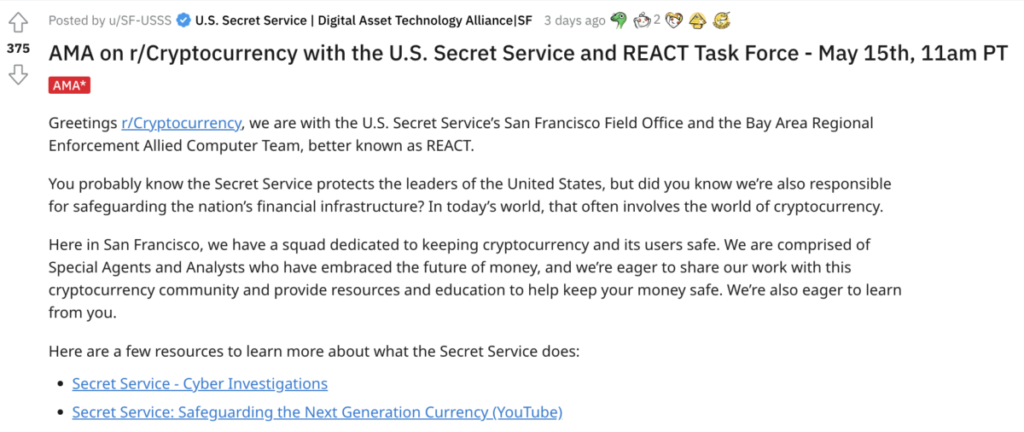Open Secret Service - Cyber Investigations link
Screen dimensions: 1024x432
[x=200, y=383]
